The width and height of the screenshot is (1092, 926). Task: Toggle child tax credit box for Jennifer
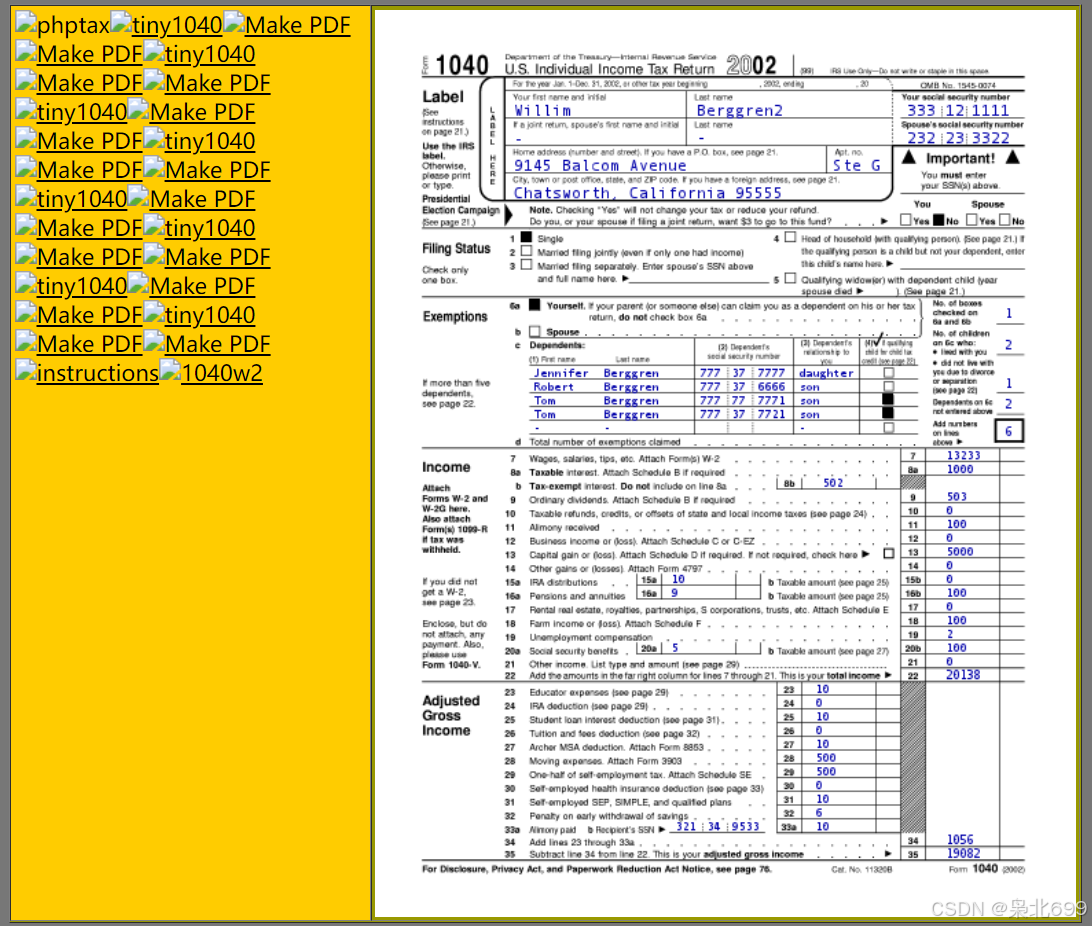889,372
